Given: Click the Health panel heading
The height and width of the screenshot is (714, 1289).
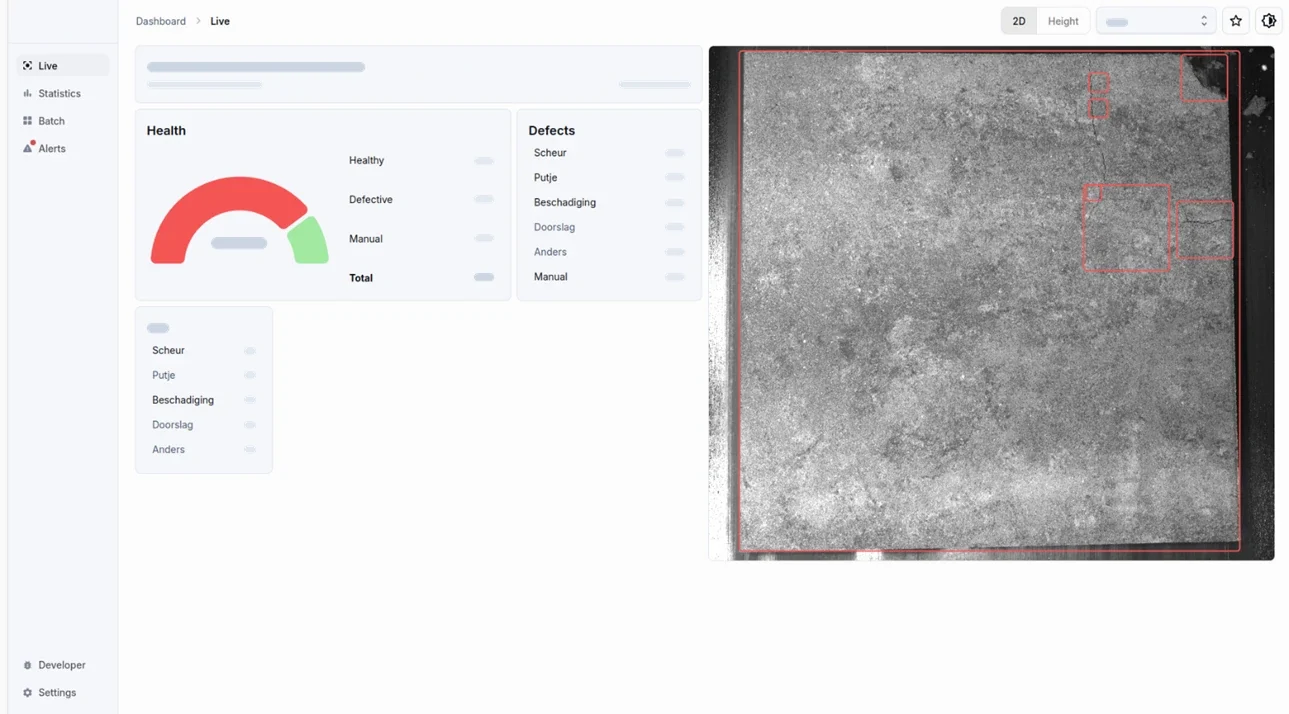Looking at the screenshot, I should [x=166, y=130].
